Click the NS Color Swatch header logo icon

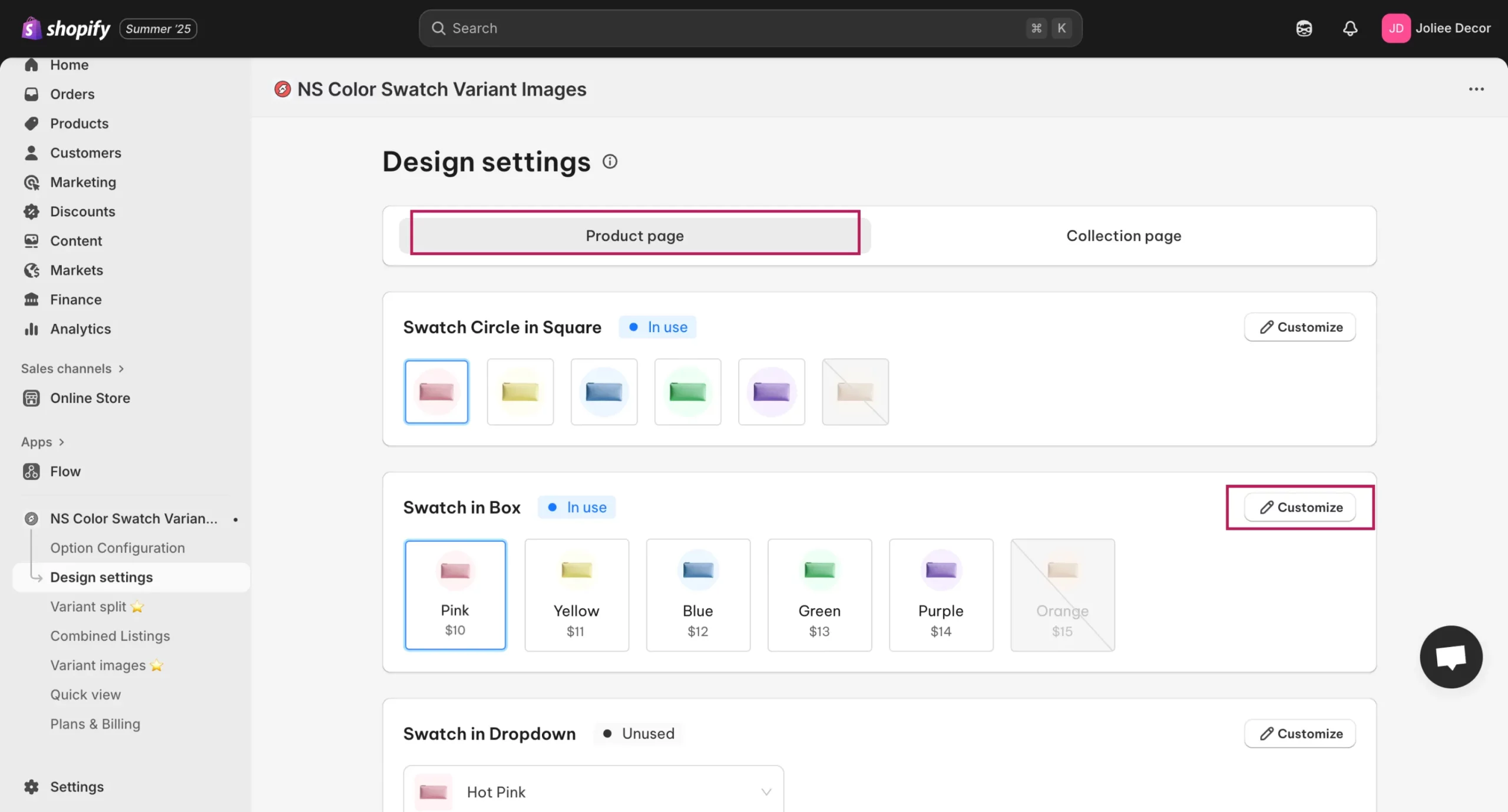[x=283, y=89]
